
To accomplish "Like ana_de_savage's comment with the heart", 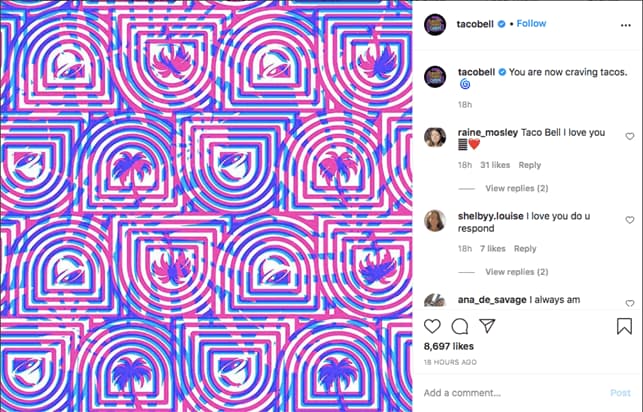I will click(x=629, y=303).
